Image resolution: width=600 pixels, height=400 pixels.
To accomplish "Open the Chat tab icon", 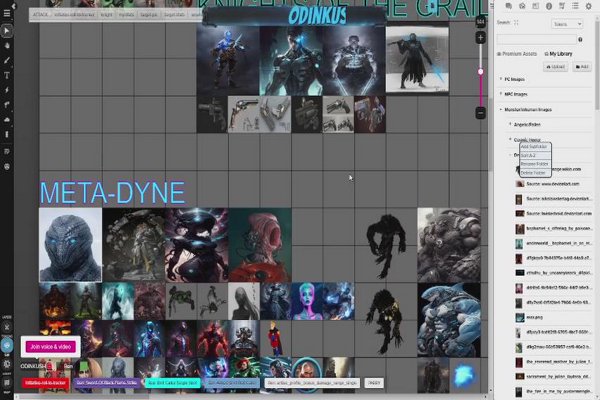I will [509, 6].
